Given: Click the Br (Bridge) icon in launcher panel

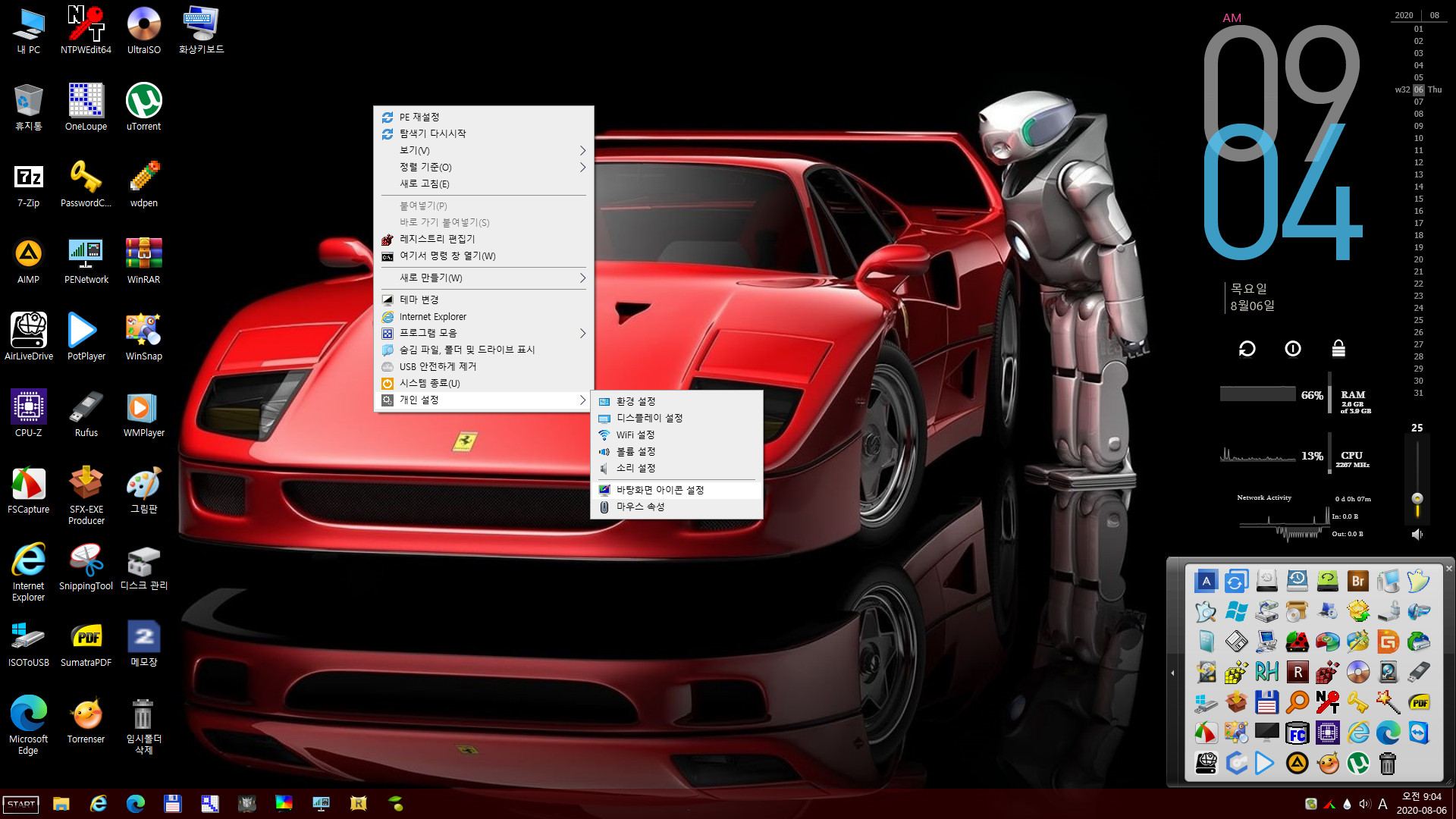Looking at the screenshot, I should pyautogui.click(x=1357, y=582).
